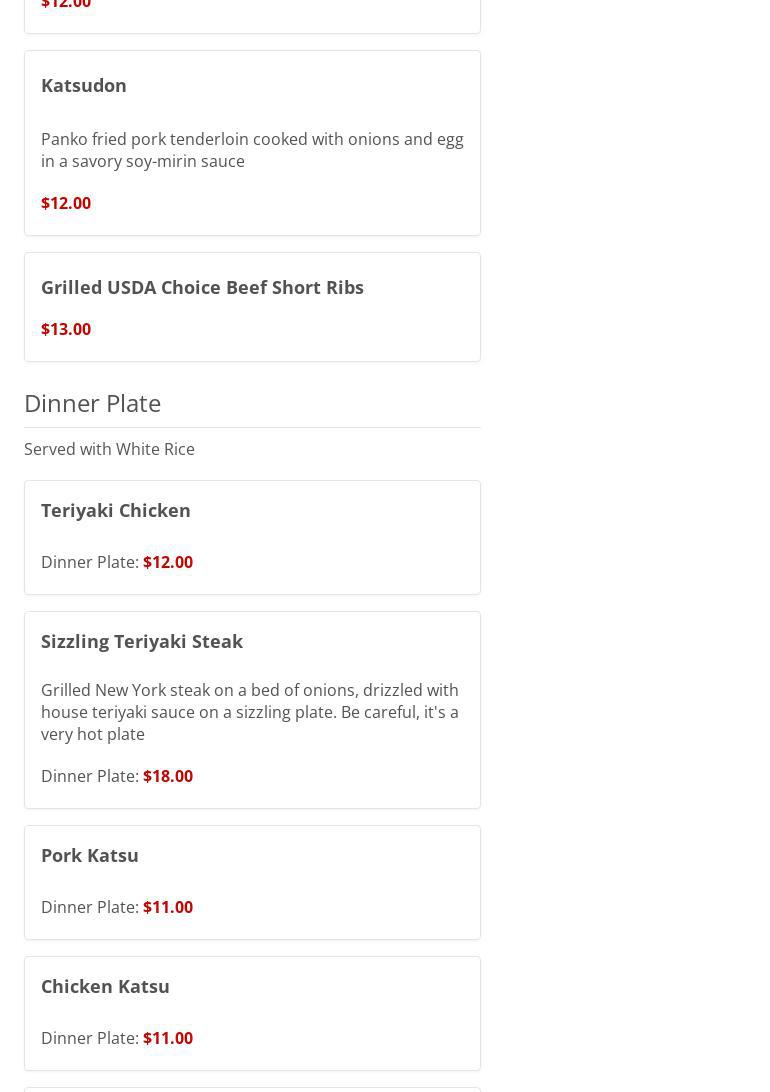Select the Pork Katsu $11.00 price
Image resolution: width=770 pixels, height=1092 pixels.
coord(168,907)
